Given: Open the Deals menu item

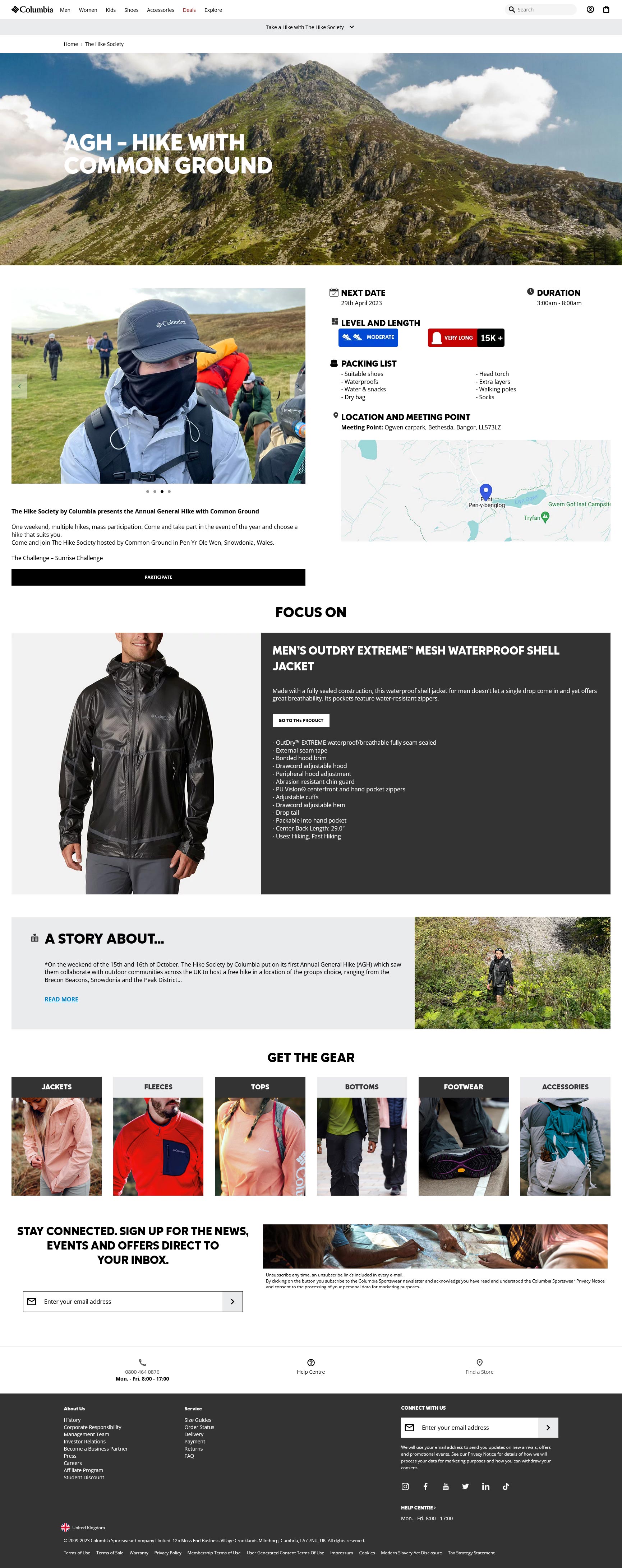Looking at the screenshot, I should coord(189,10).
